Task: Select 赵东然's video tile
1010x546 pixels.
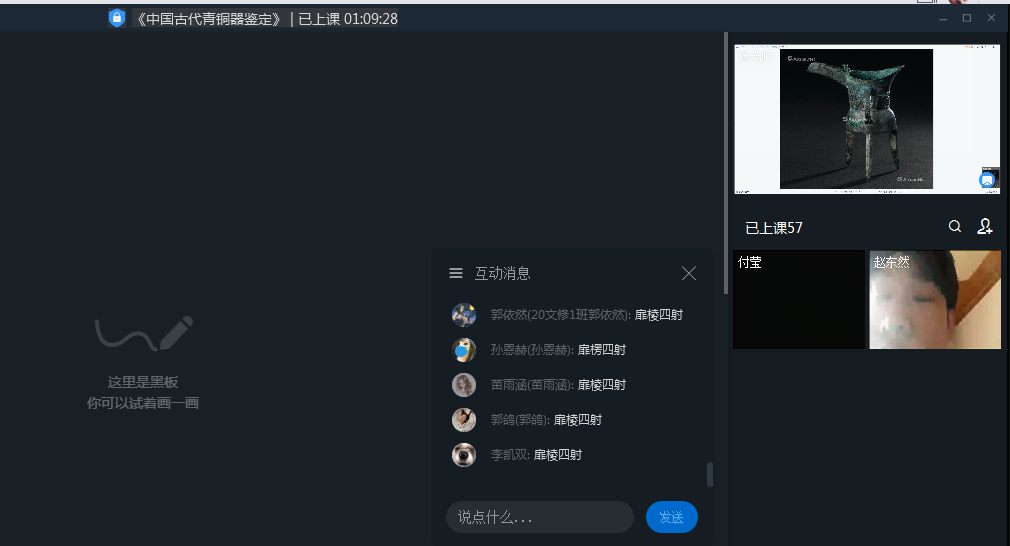Action: [935, 299]
